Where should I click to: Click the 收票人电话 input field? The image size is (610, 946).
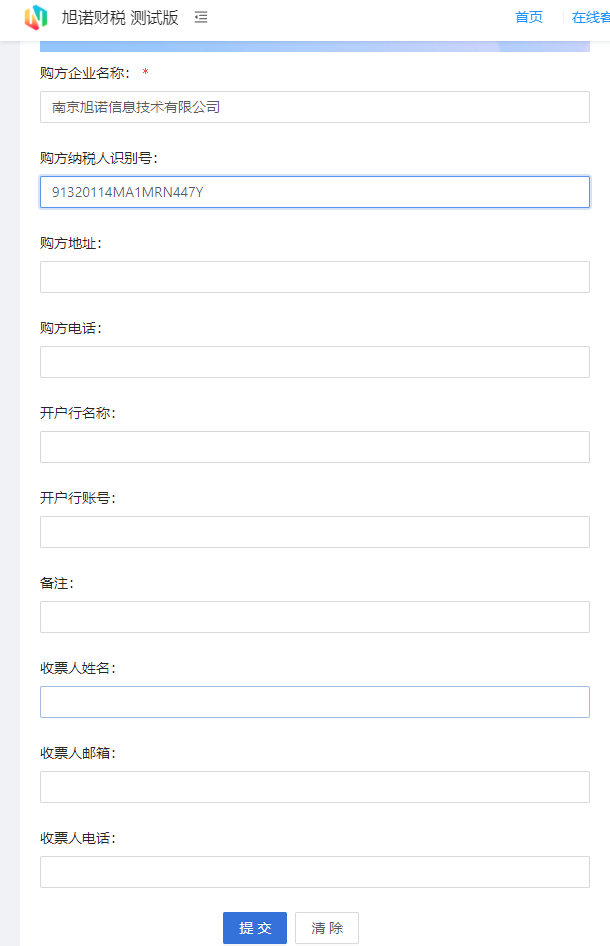click(x=314, y=872)
